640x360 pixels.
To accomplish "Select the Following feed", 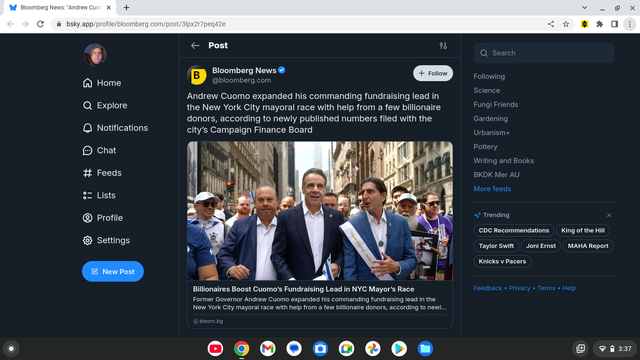I will (x=489, y=76).
